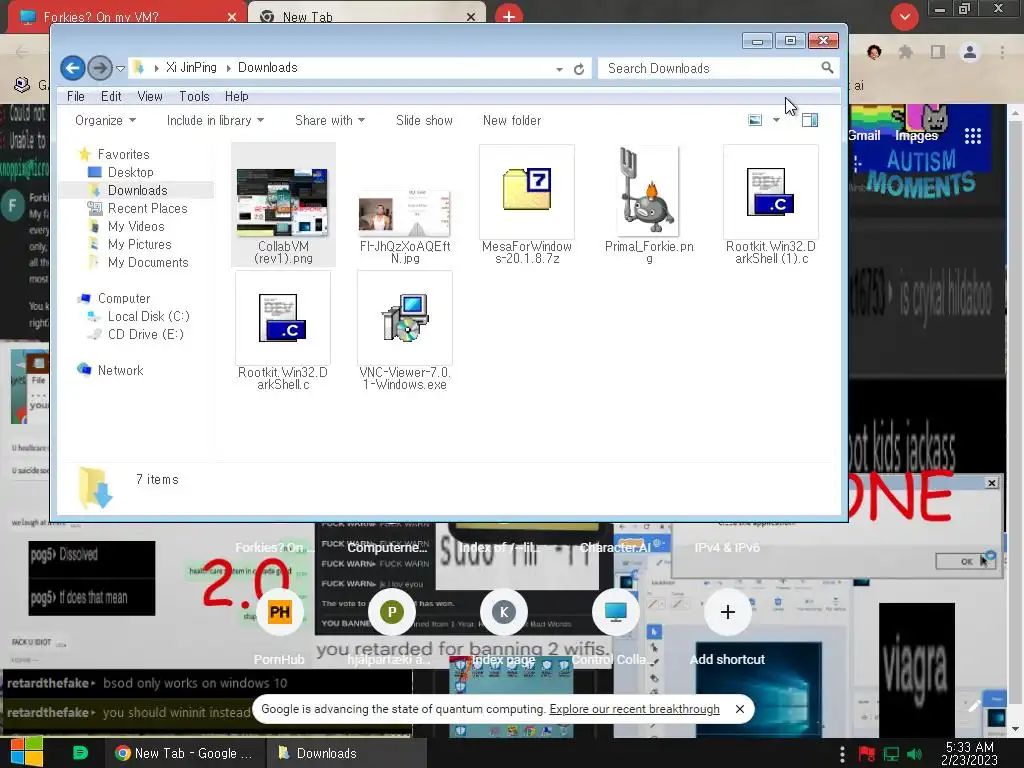This screenshot has width=1024, height=768.
Task: Refresh the Downloads folder view
Action: 579,69
